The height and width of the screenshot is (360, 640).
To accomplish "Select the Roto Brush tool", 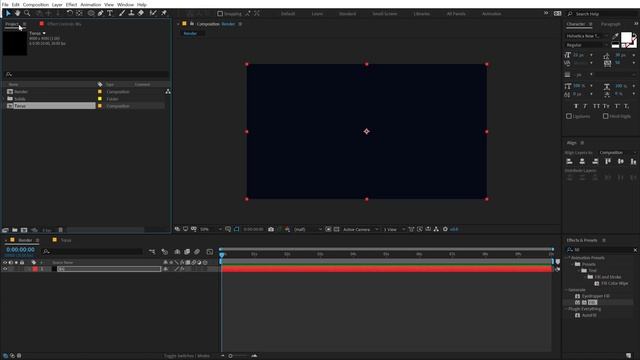I will [153, 13].
